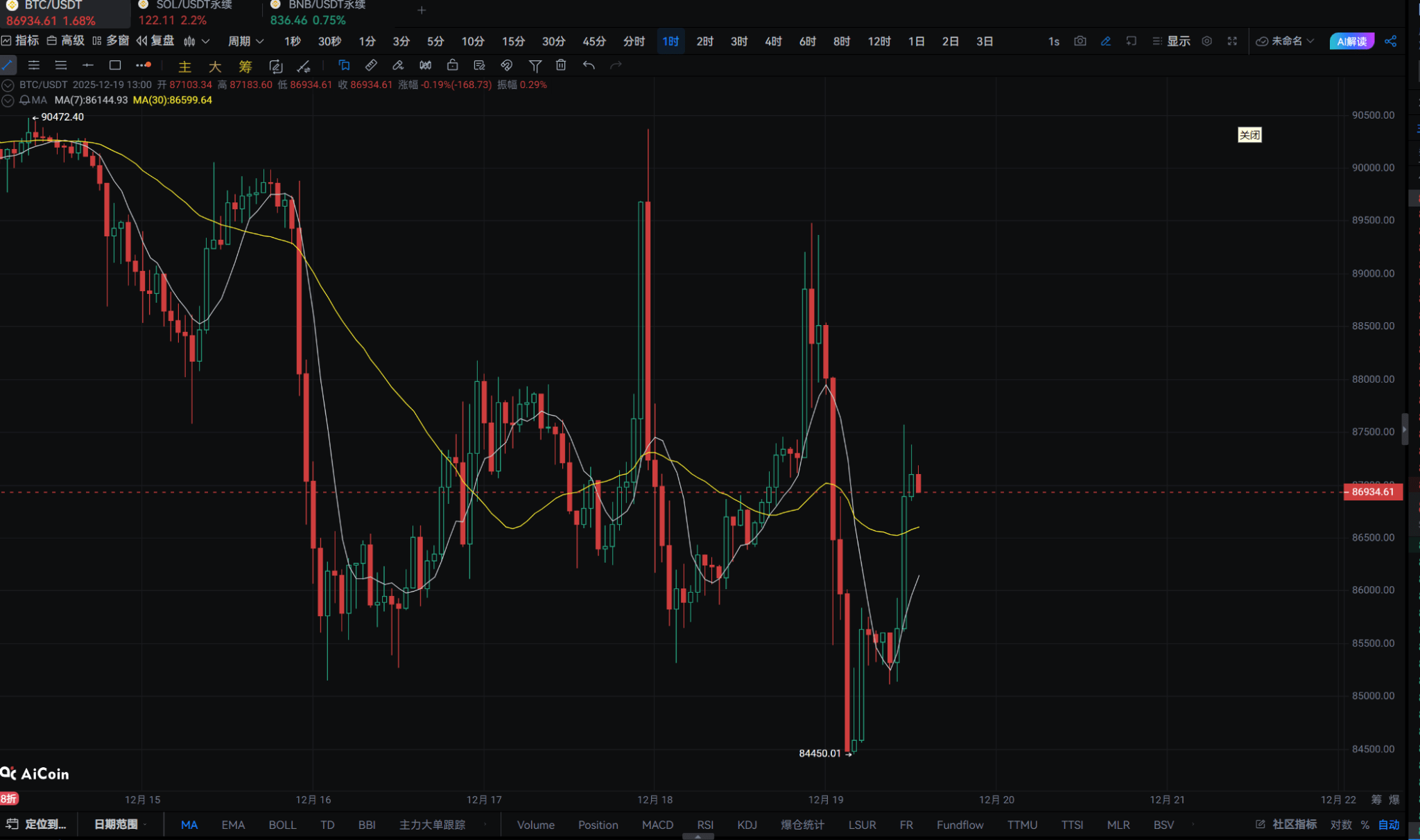Toggle the drawing lock icon
The width and height of the screenshot is (1420, 840).
[x=452, y=65]
